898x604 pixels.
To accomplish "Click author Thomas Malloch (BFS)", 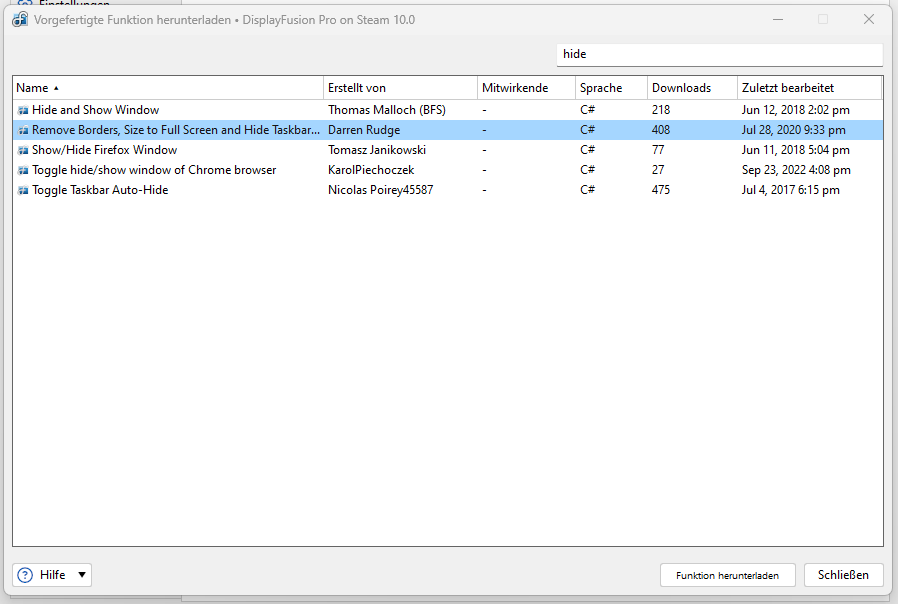I will pos(387,110).
